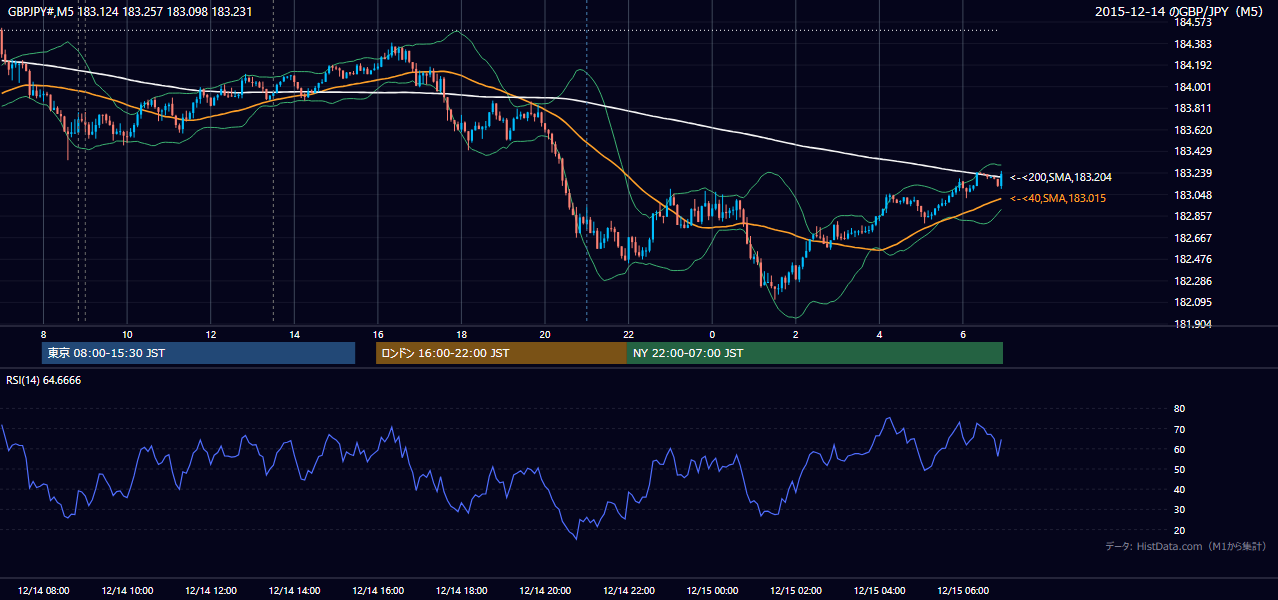Click the 12/14 20:00 time axis label

tap(545, 591)
